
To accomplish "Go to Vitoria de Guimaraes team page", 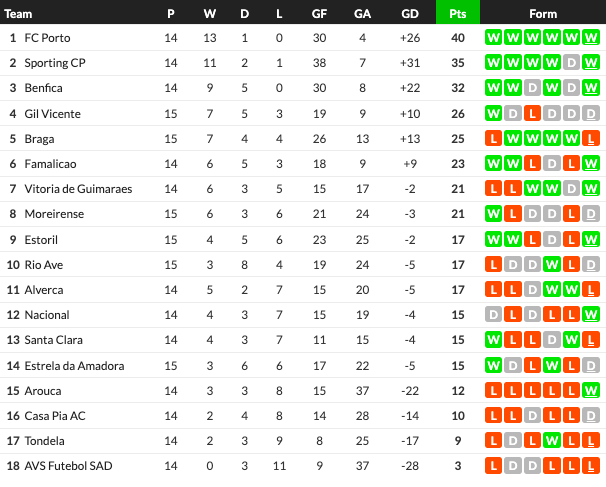I will pyautogui.click(x=82, y=189).
